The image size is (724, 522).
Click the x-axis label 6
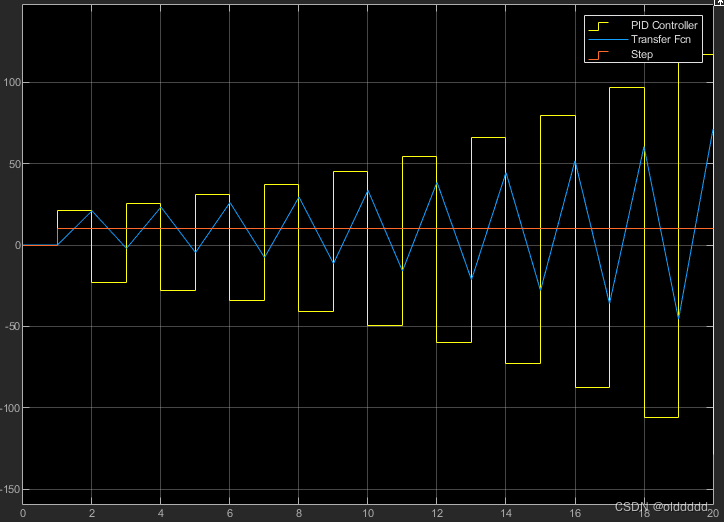click(x=229, y=513)
